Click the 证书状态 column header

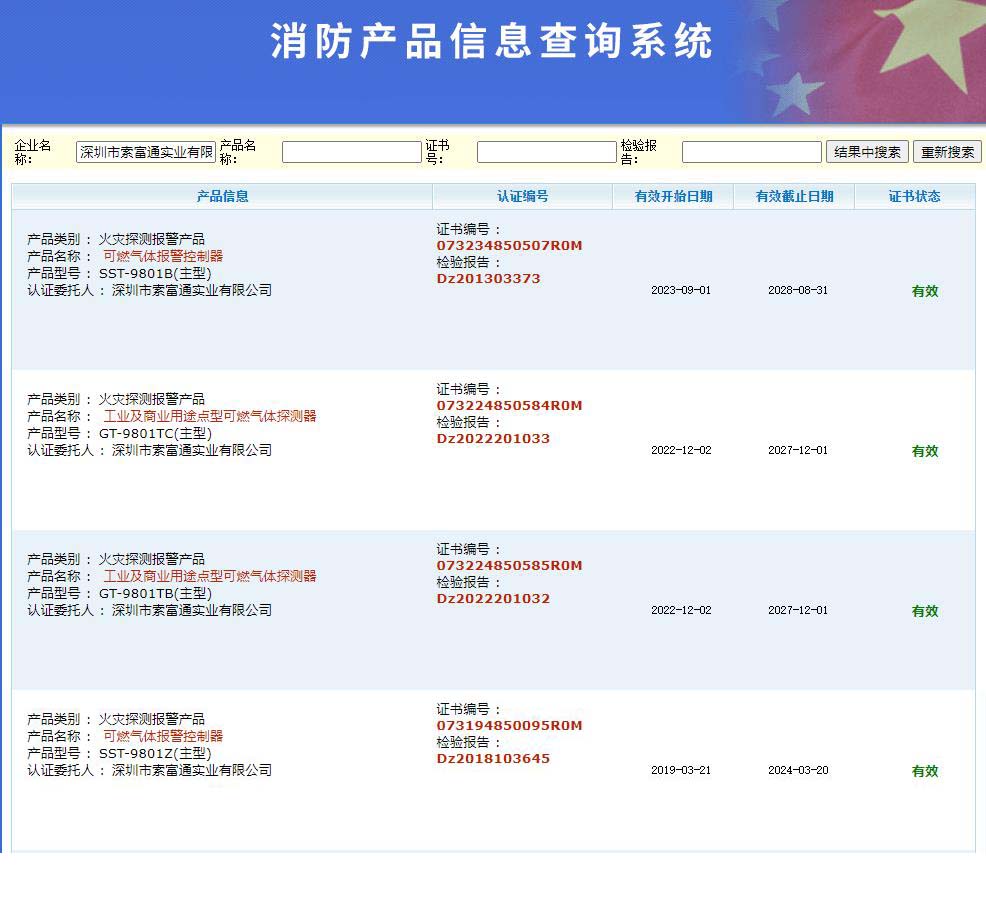coord(914,196)
